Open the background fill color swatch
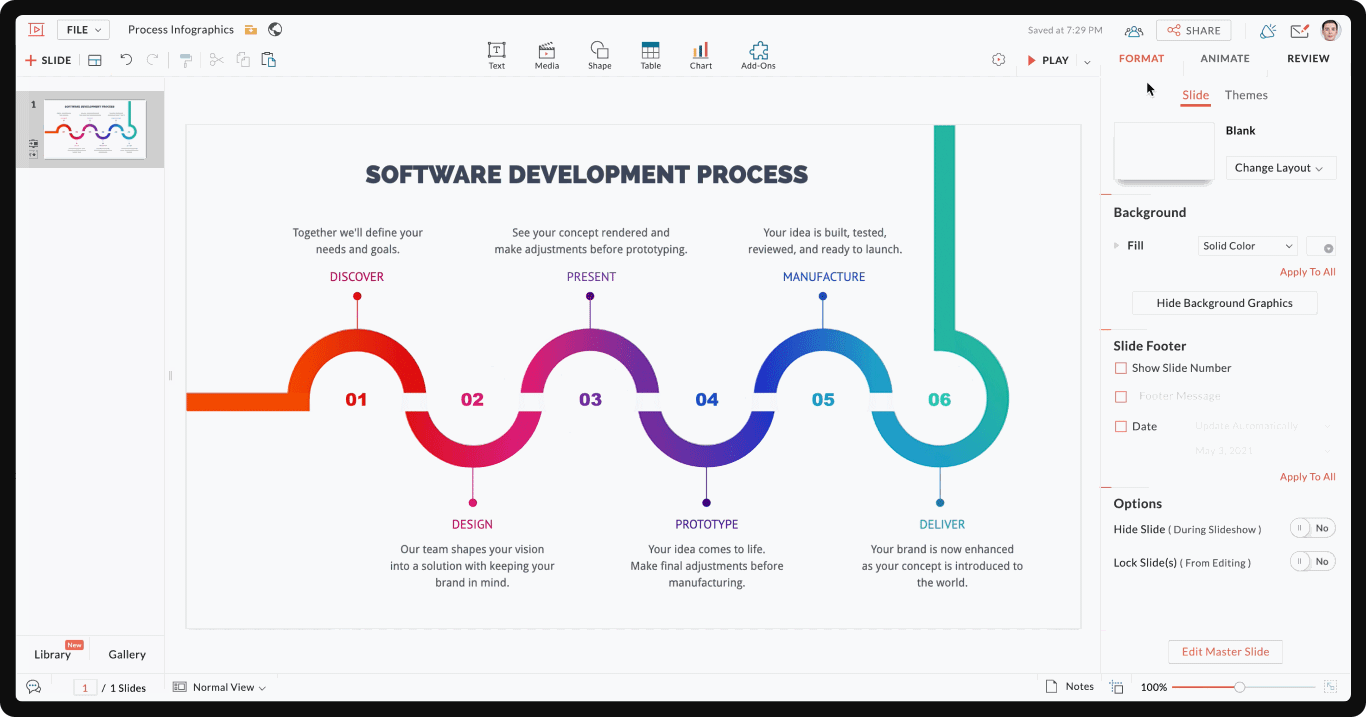Screen dimensions: 1366x717 1321,246
